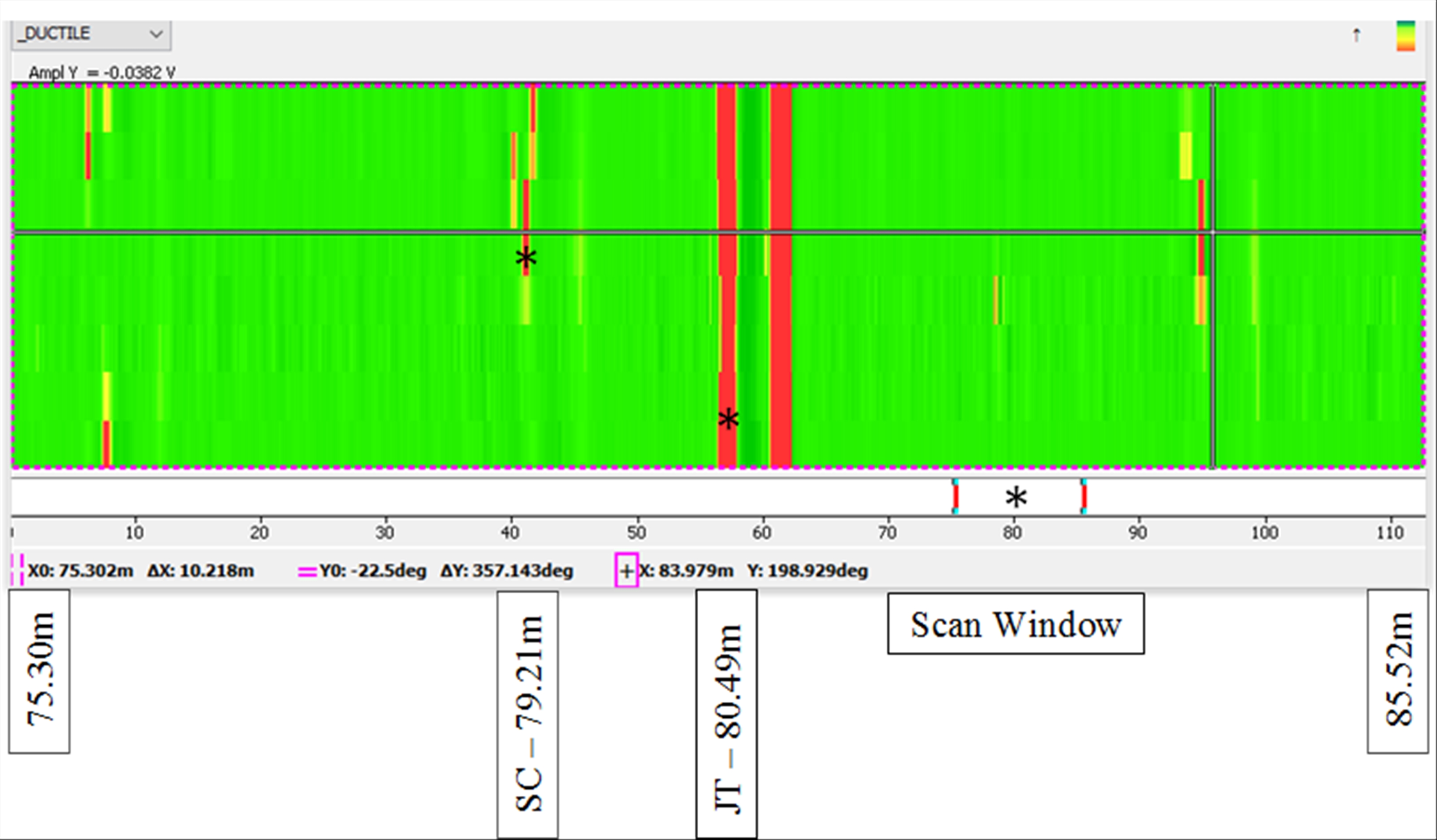Click the 75.30m start position label
The image size is (1437, 840).
(39, 671)
